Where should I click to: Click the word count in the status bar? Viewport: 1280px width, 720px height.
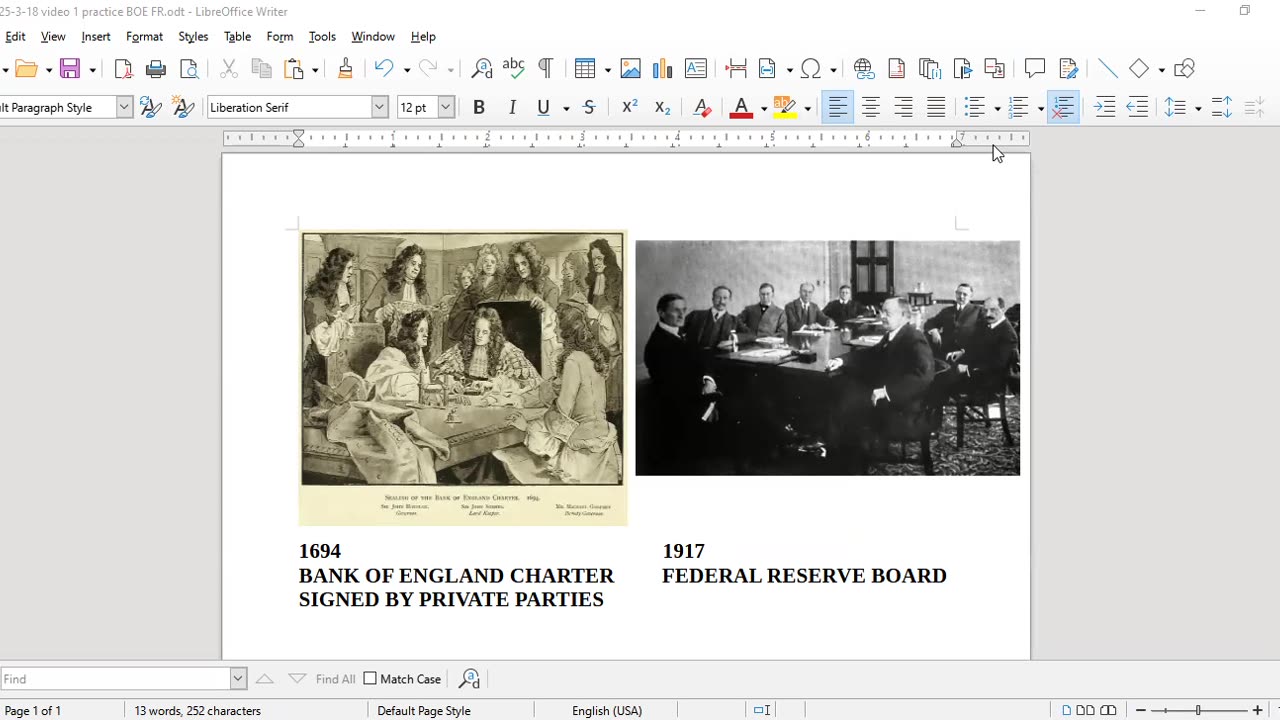coord(197,711)
